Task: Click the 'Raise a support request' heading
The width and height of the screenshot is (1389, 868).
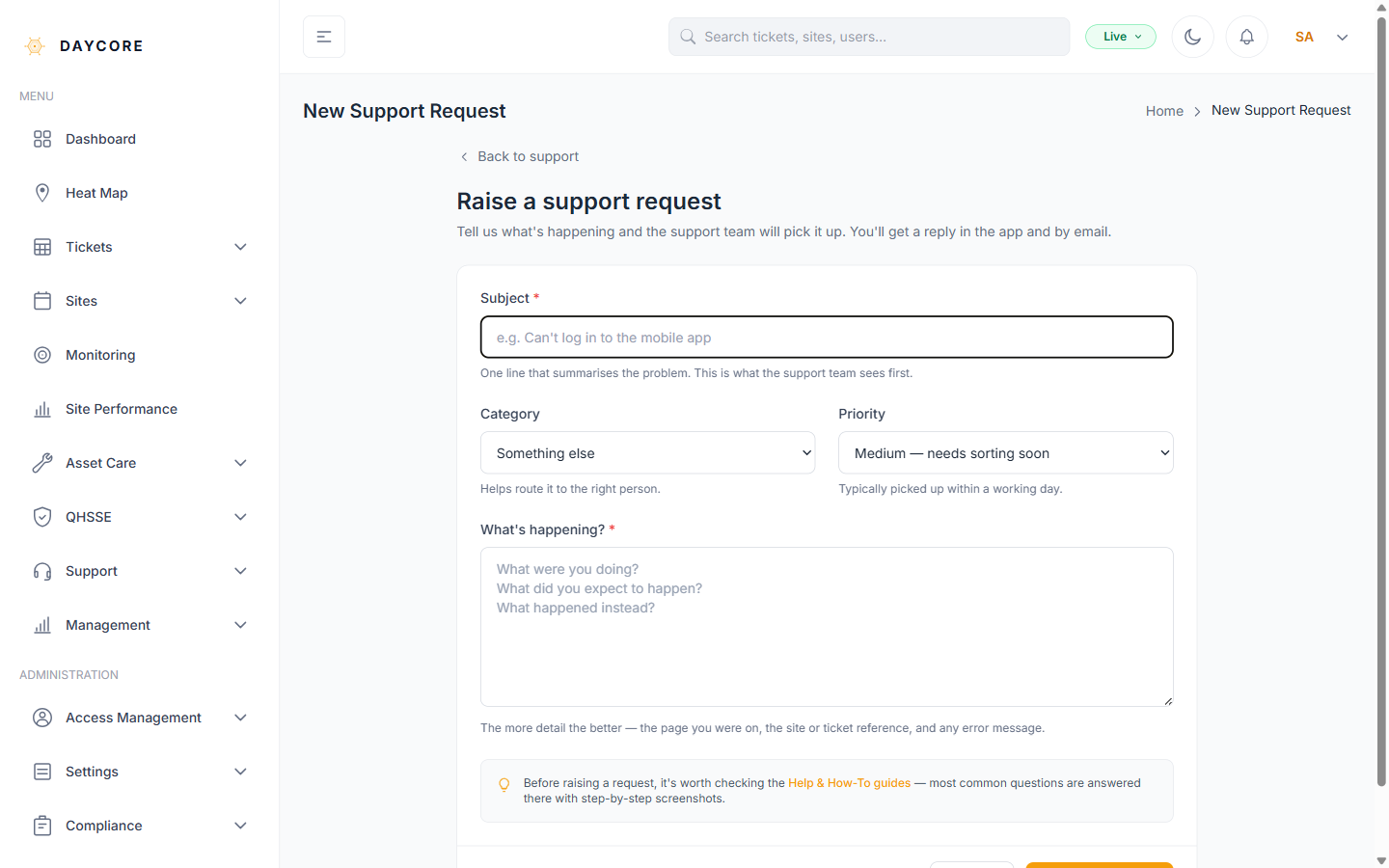Action: (x=588, y=201)
